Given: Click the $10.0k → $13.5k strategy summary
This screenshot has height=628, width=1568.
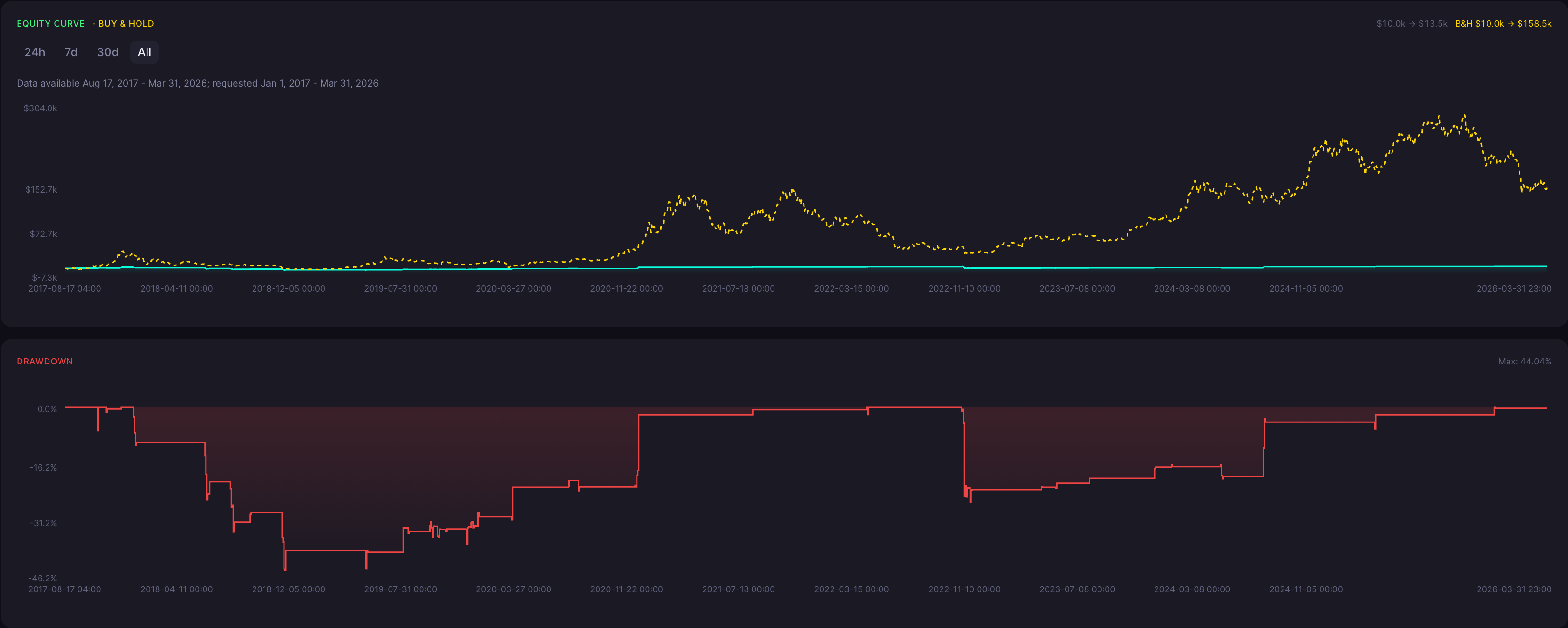Looking at the screenshot, I should tap(1411, 24).
